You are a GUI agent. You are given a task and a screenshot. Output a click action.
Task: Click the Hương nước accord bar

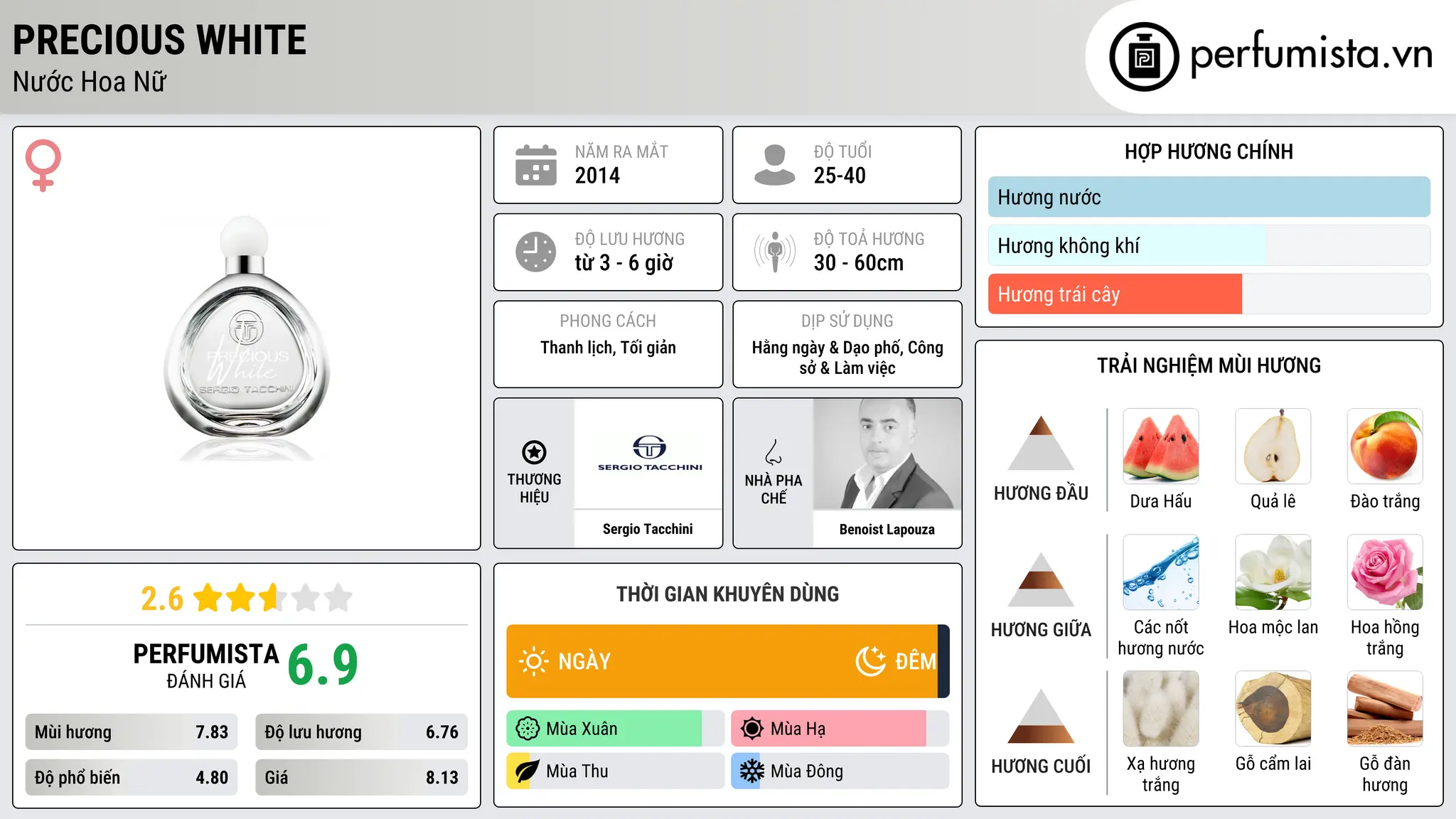pos(1209,197)
